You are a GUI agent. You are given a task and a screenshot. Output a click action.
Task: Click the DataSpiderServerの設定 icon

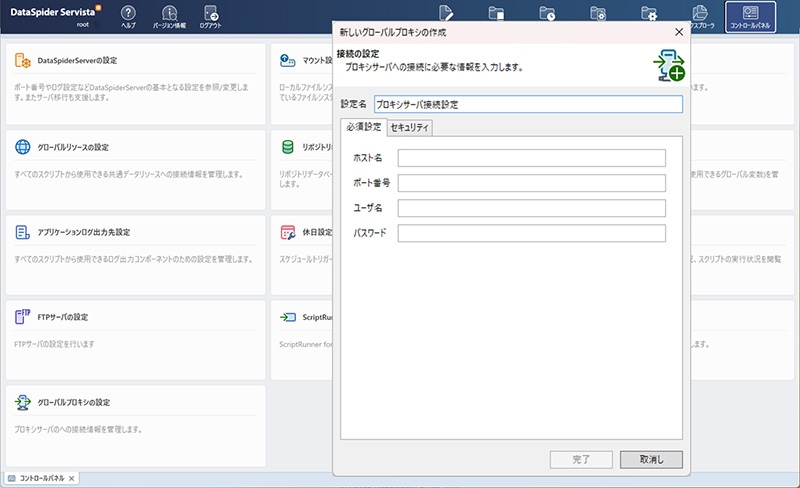pos(22,60)
